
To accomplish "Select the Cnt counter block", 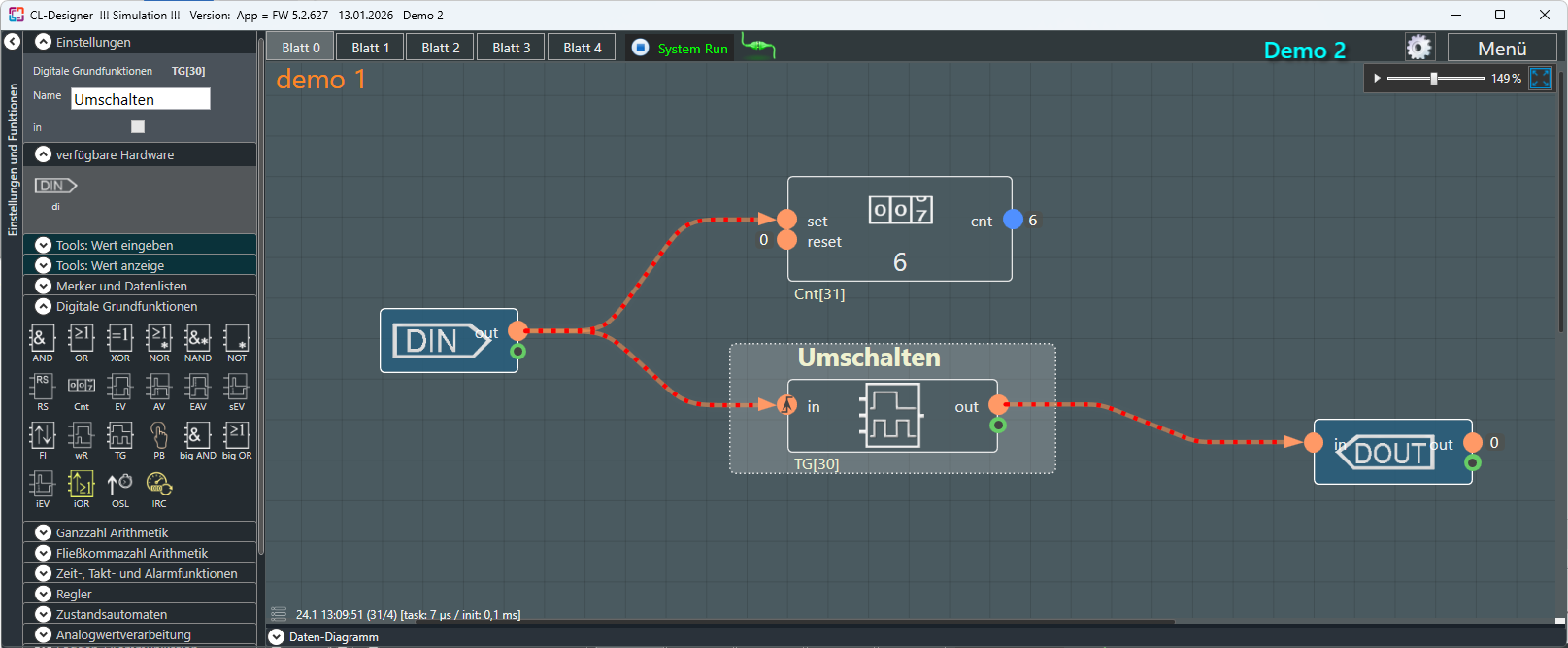I will (x=82, y=388).
